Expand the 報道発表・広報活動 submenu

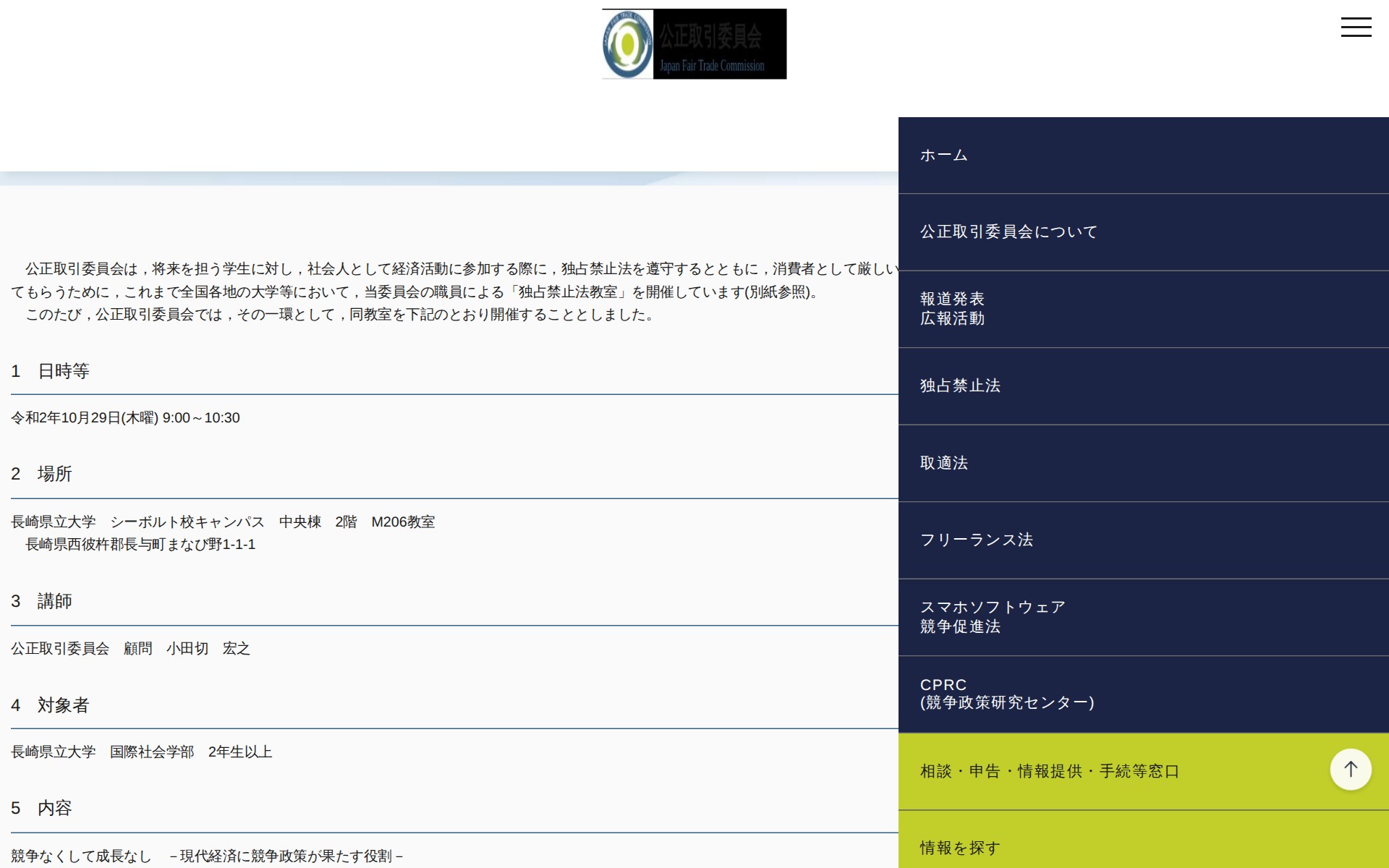[x=952, y=308]
